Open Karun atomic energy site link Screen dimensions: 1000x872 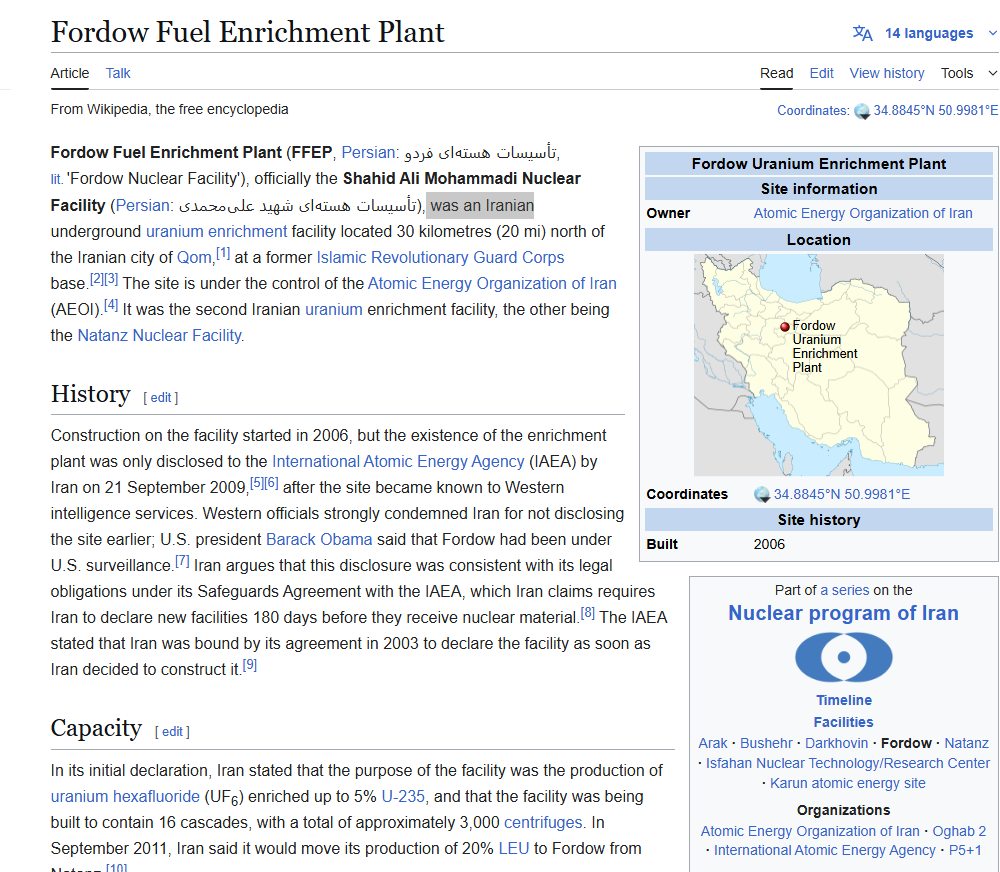coord(848,783)
